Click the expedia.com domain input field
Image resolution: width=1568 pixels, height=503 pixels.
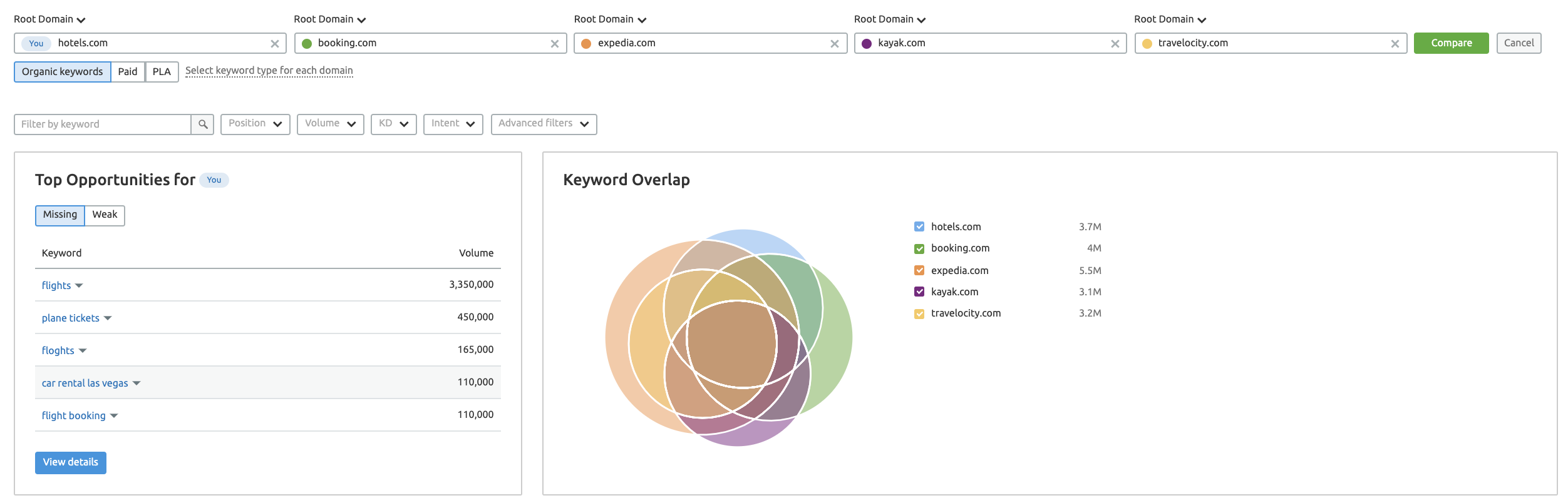coord(711,43)
